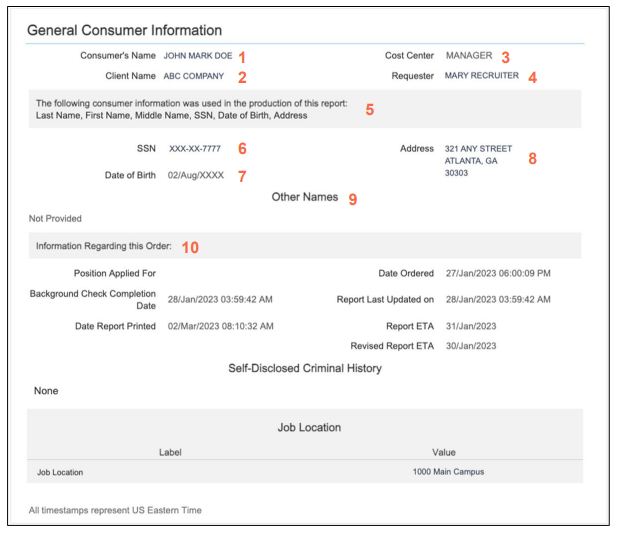The image size is (619, 534).
Task: Click the Report ETA date 31/Jan/2023
Action: pos(470,326)
